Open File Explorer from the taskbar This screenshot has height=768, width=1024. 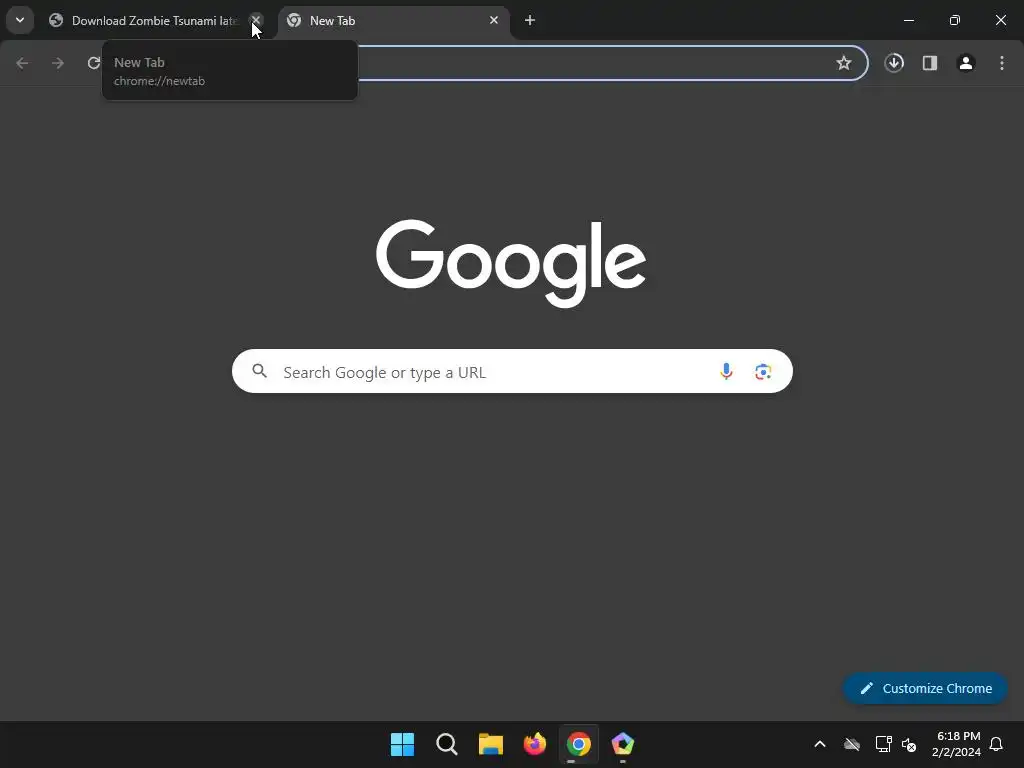click(490, 744)
